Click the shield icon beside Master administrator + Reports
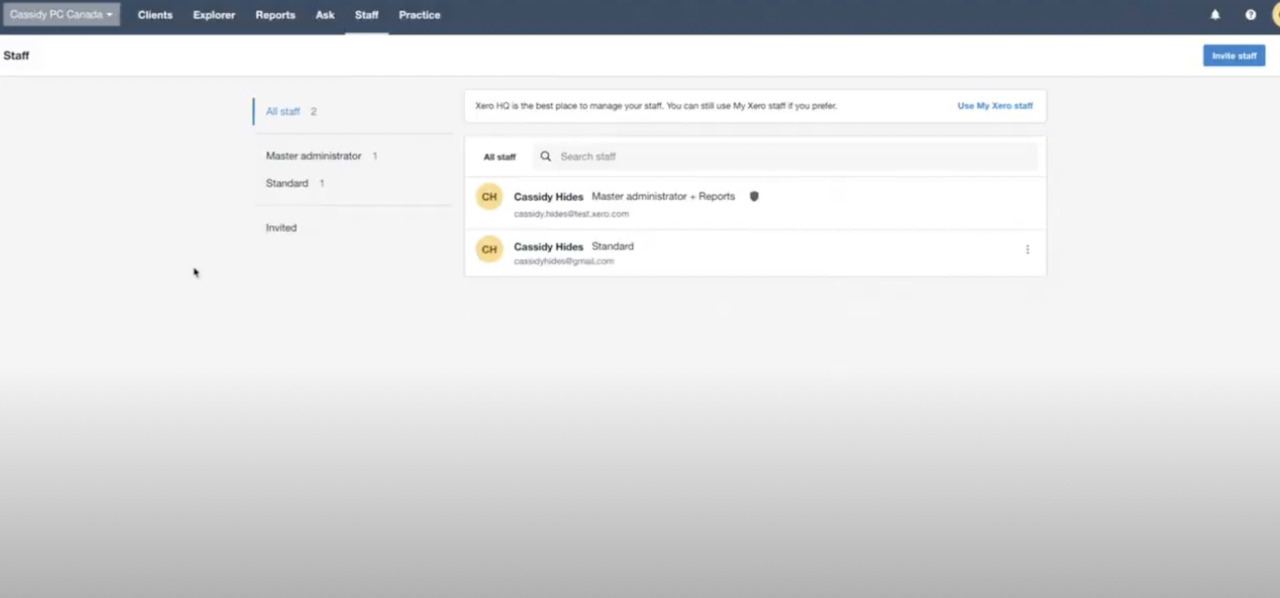The width and height of the screenshot is (1280, 598). [x=754, y=197]
